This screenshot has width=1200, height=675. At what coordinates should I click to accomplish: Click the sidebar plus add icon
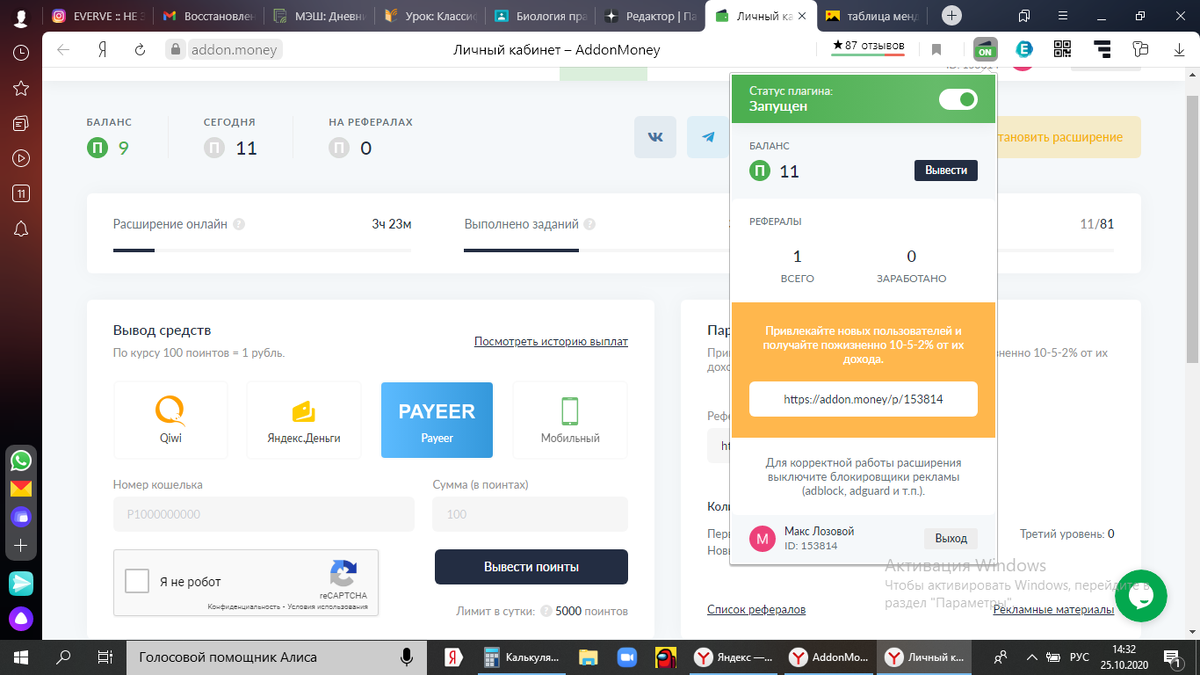[21, 546]
